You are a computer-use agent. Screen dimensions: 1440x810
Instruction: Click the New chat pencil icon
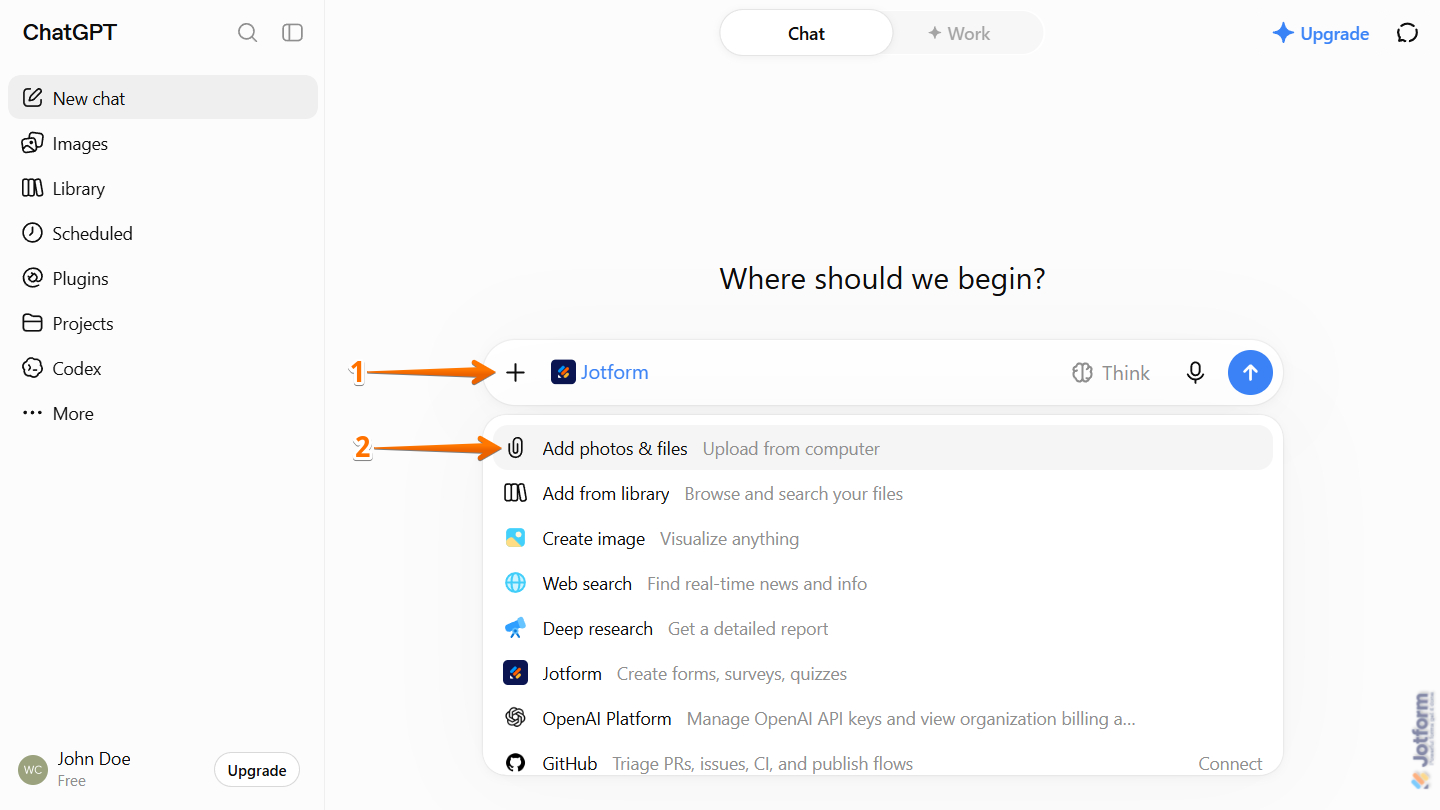tap(33, 98)
